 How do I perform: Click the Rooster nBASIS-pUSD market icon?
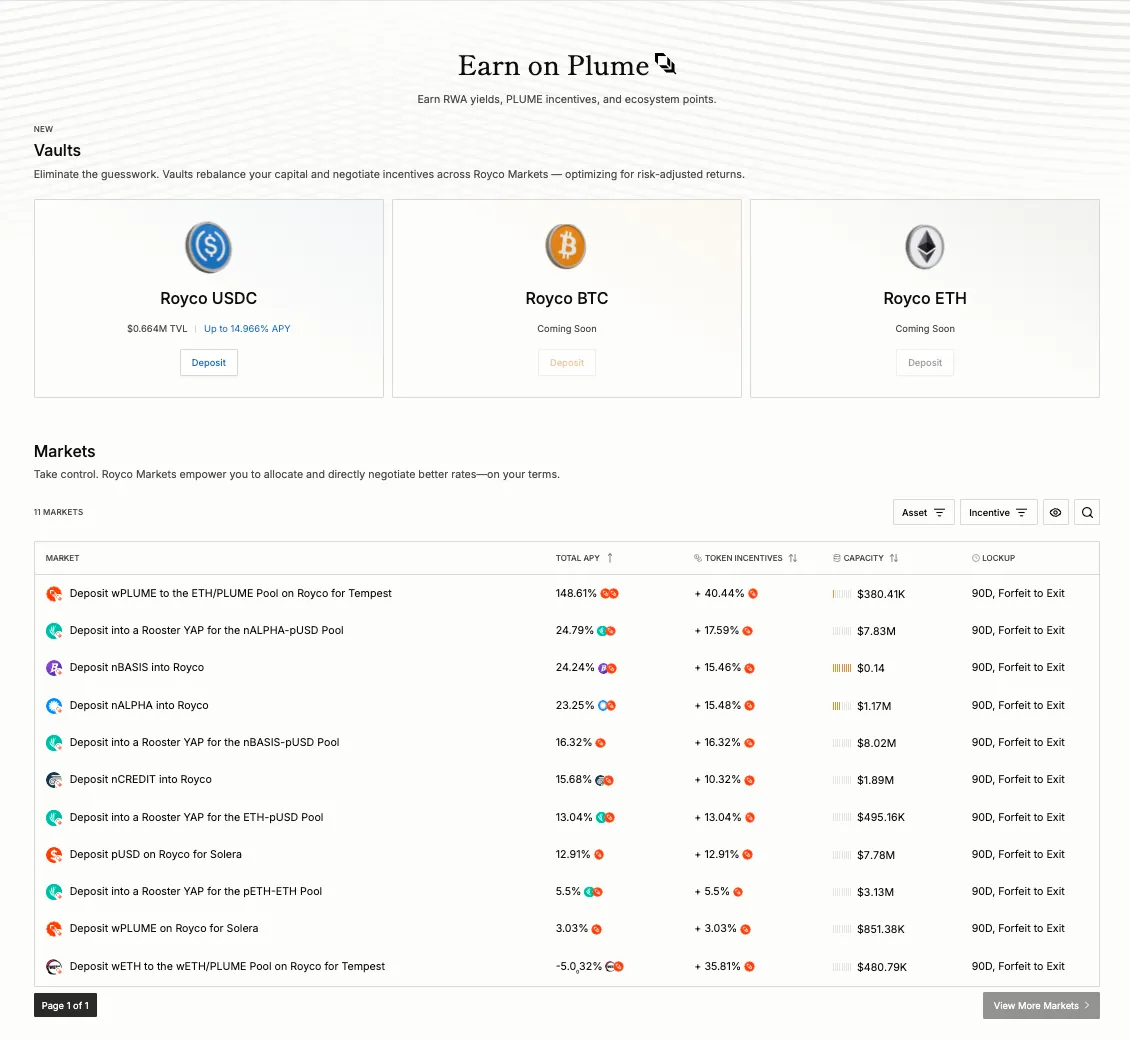[53, 742]
